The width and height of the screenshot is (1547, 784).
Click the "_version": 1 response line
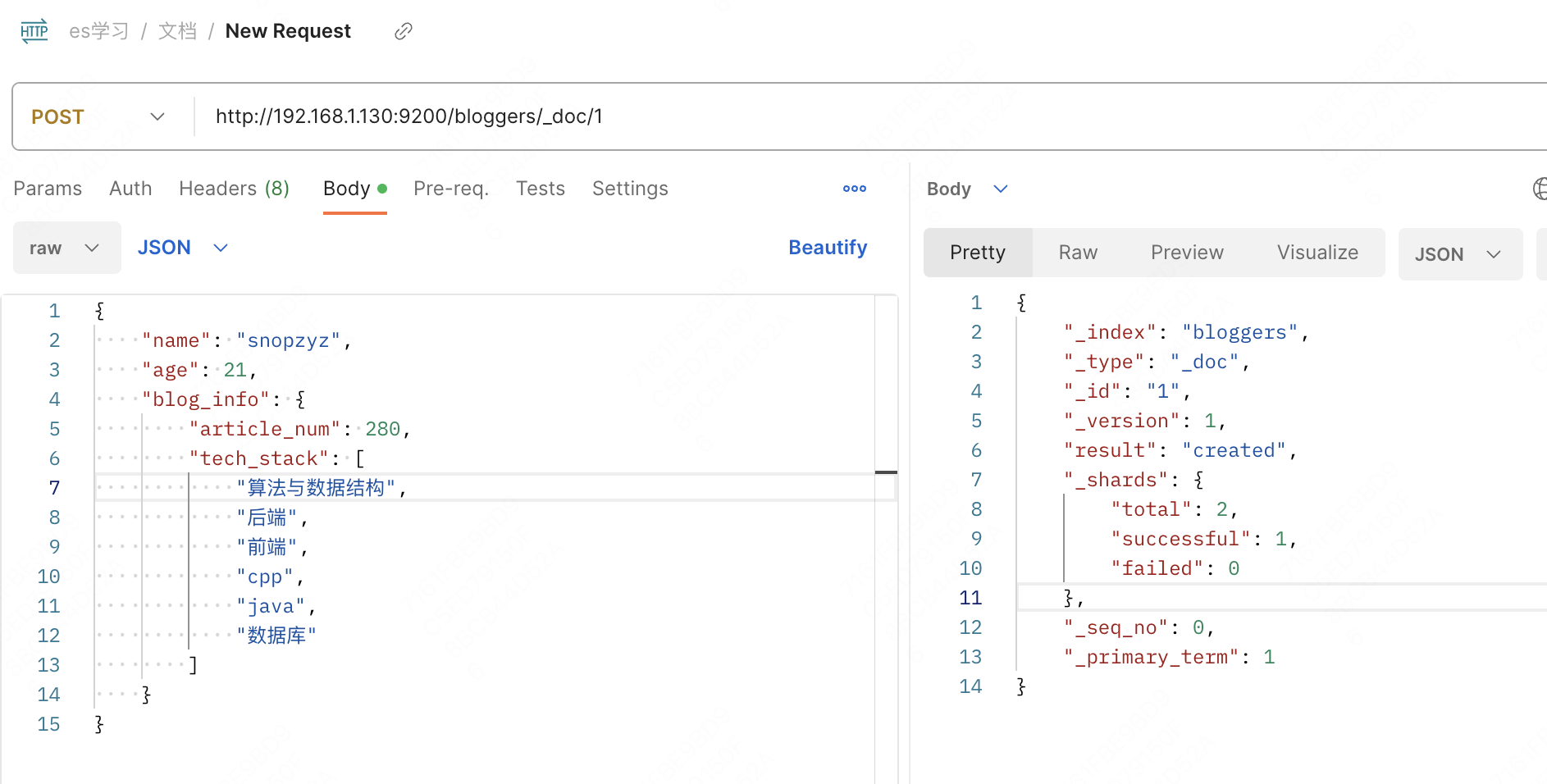pyautogui.click(x=1145, y=421)
